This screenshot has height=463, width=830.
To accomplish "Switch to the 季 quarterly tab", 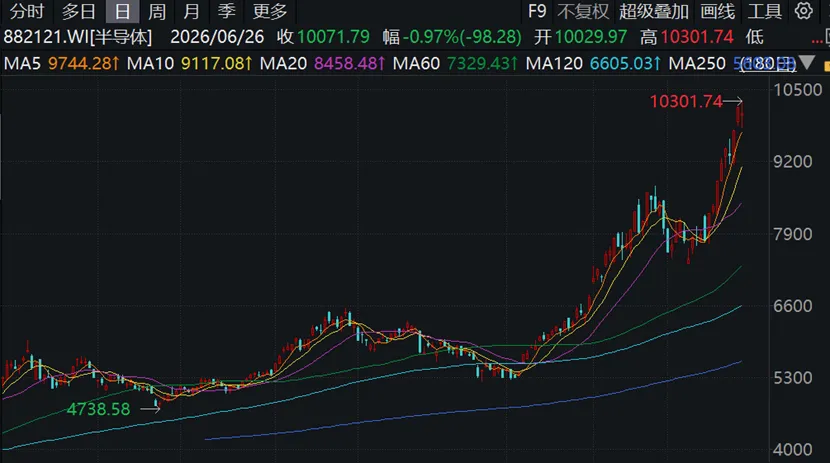I will tap(227, 11).
